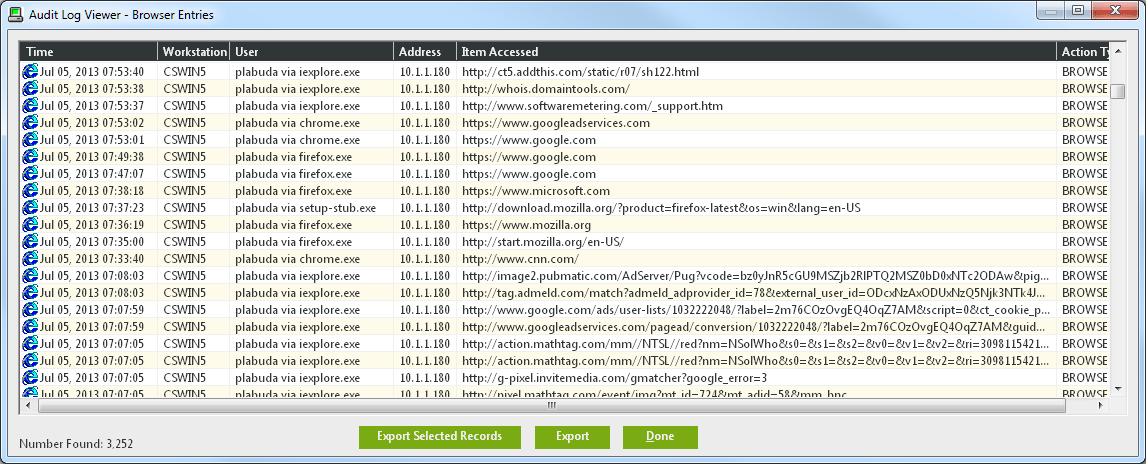Click the icon on the 07:53:02 row
1146x464 pixels.
tap(30, 123)
